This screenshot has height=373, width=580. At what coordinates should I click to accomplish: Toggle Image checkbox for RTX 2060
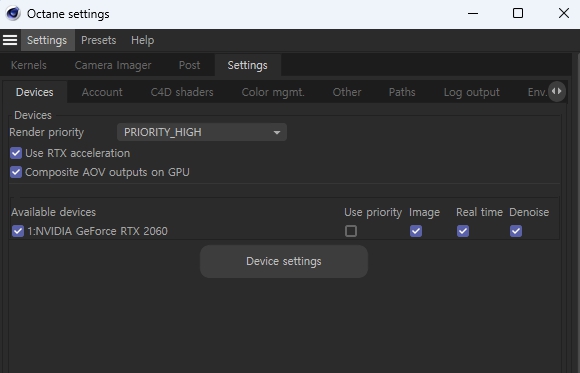click(x=416, y=231)
